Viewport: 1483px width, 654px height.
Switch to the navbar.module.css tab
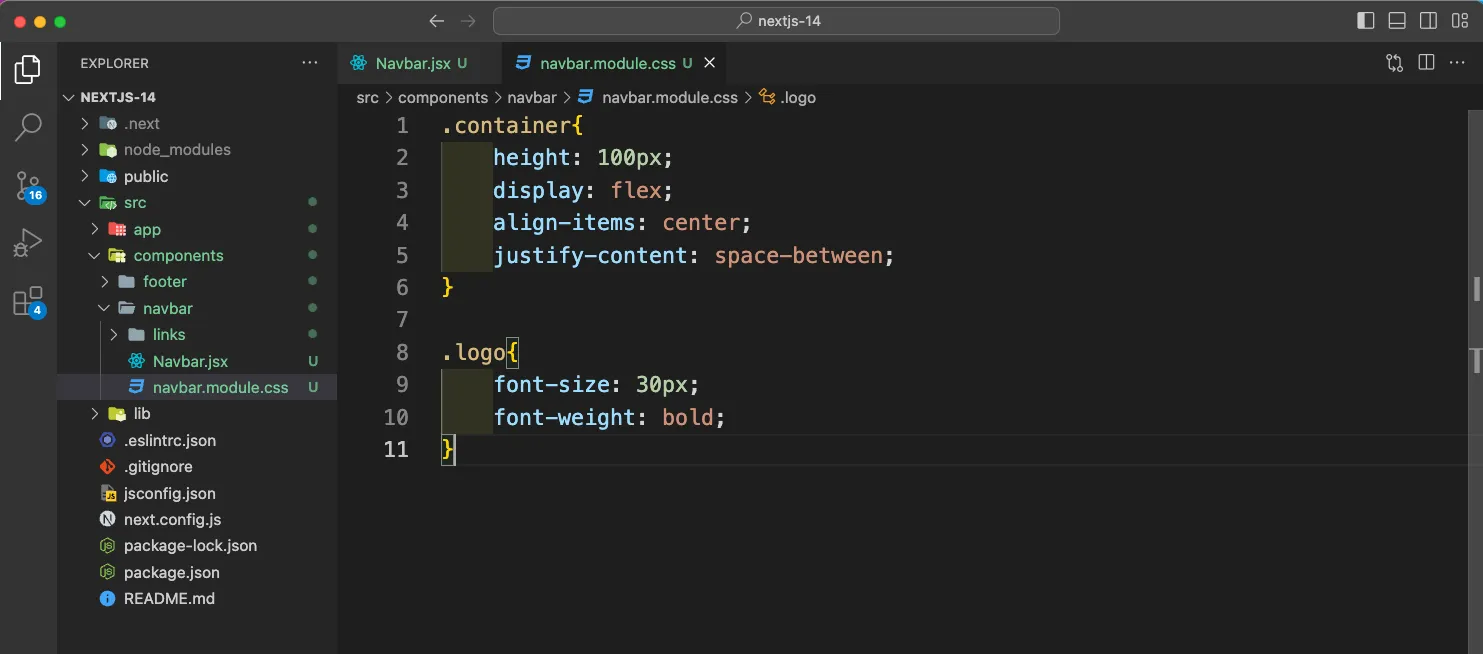tap(614, 63)
